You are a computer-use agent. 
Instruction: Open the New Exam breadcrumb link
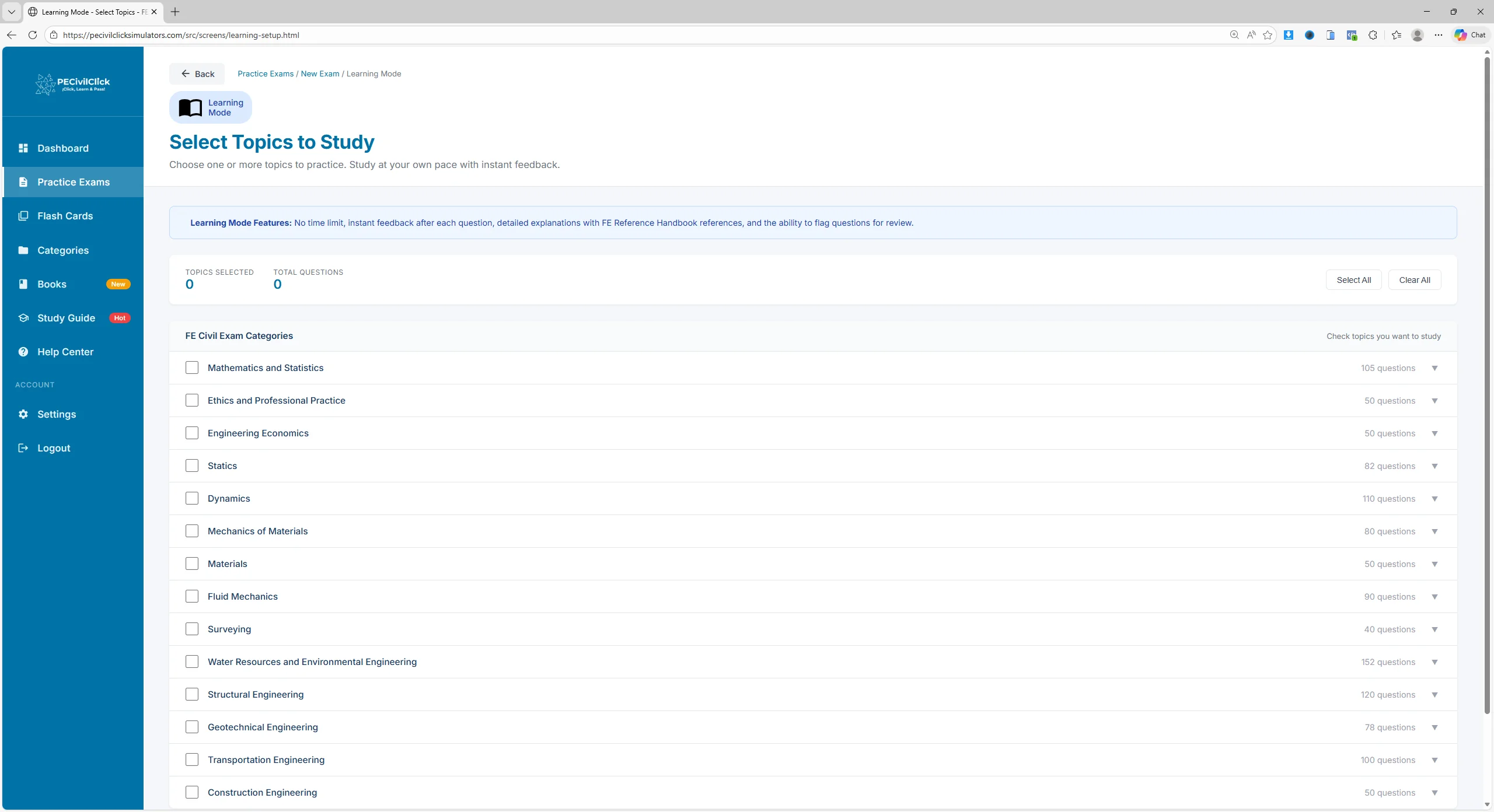320,73
